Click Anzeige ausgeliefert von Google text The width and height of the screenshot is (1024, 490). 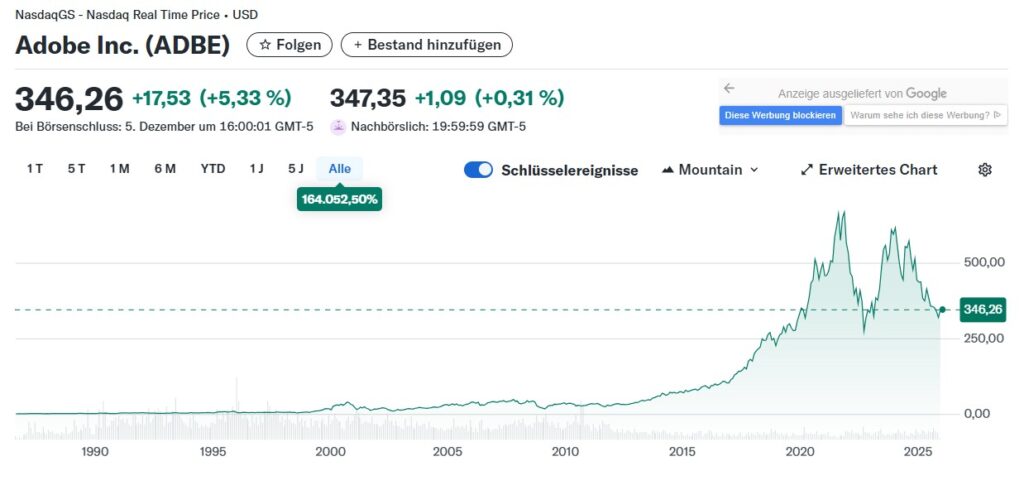pyautogui.click(x=862, y=94)
